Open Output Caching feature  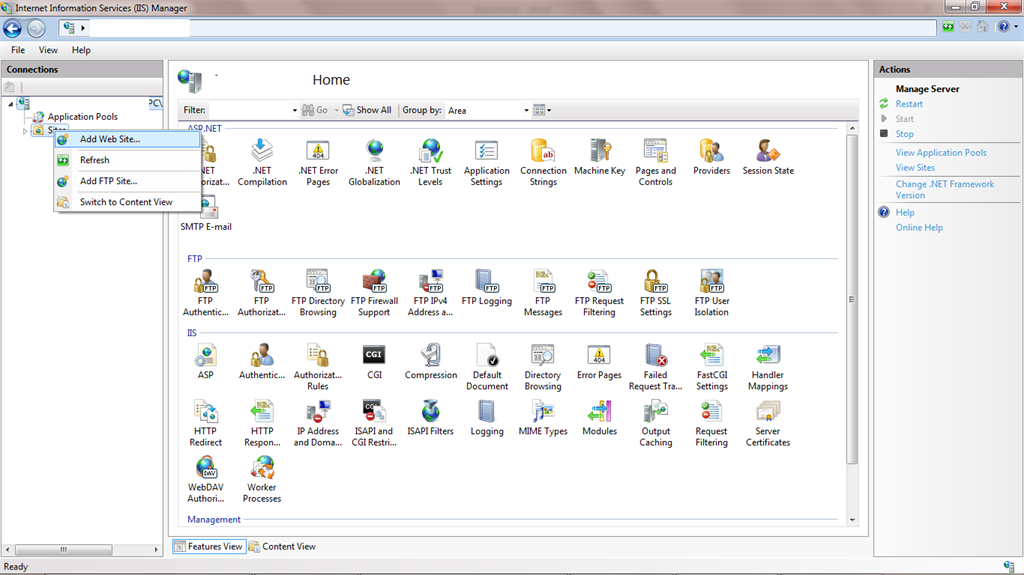point(656,423)
